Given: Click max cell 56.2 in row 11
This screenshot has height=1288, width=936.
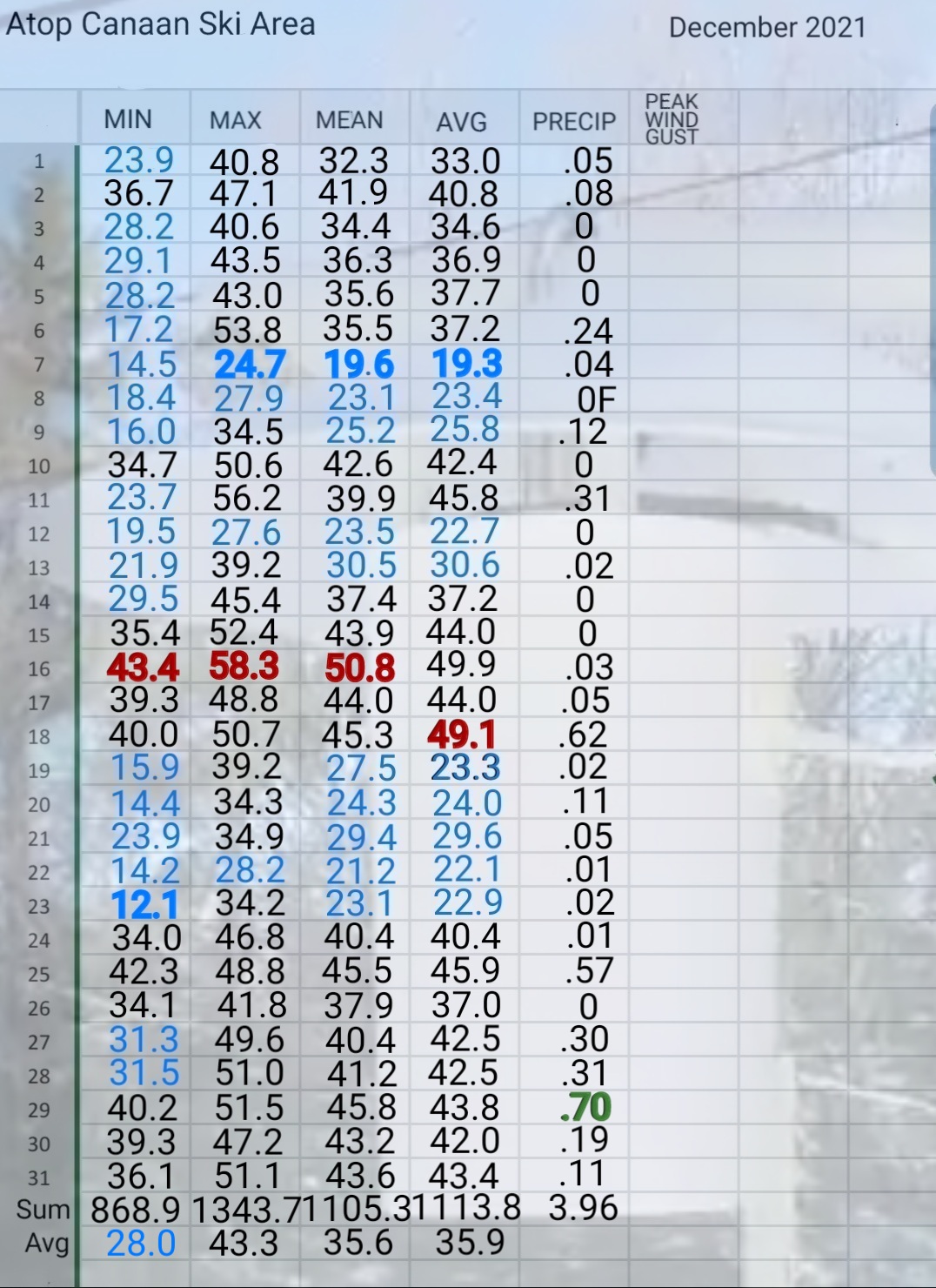Looking at the screenshot, I should (x=248, y=500).
